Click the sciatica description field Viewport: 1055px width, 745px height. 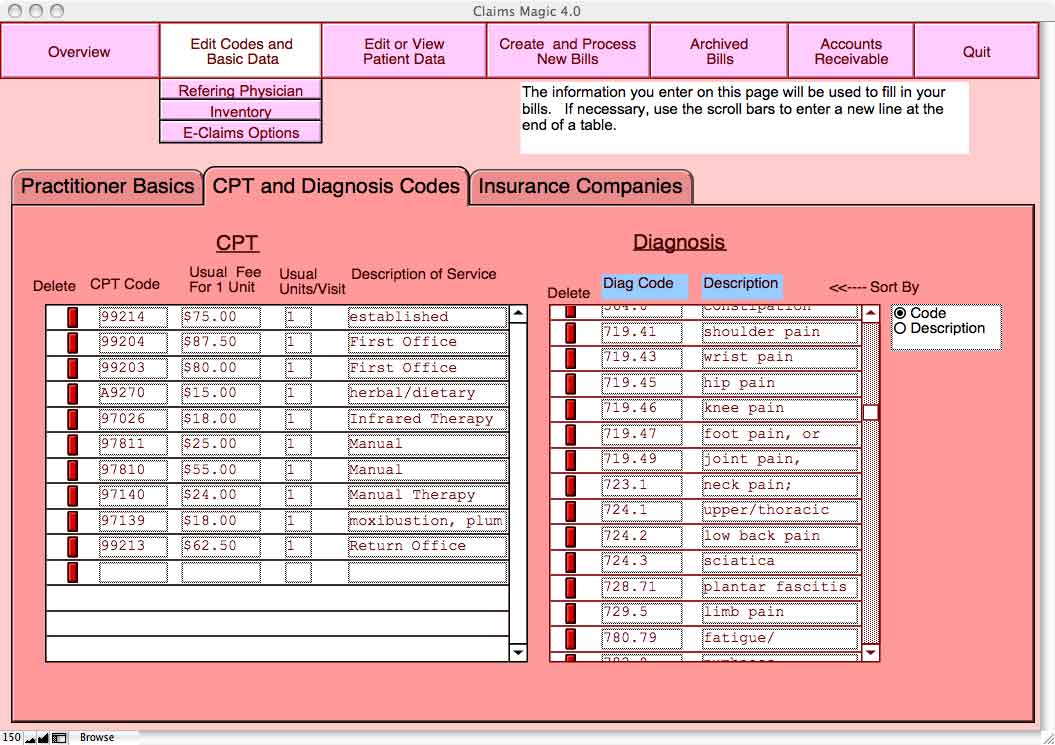[780, 562]
